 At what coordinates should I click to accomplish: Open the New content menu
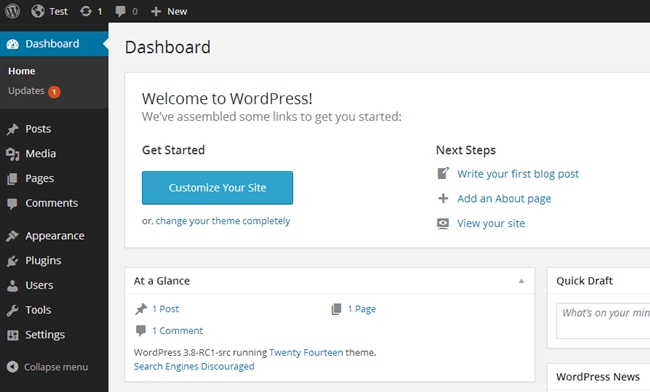[x=177, y=12]
